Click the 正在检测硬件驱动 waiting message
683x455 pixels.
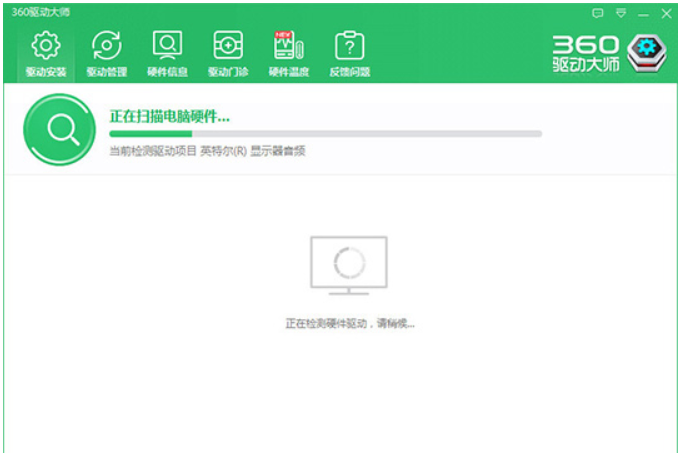pyautogui.click(x=349, y=324)
